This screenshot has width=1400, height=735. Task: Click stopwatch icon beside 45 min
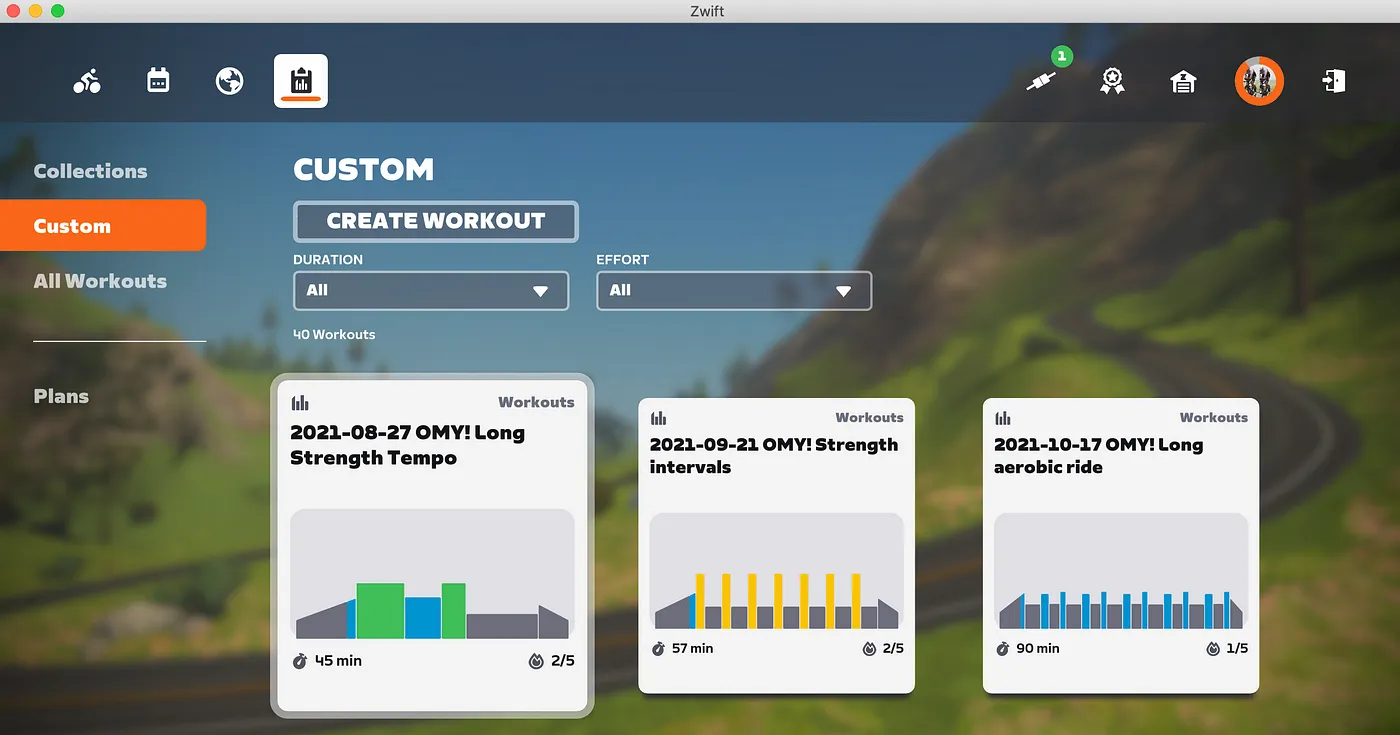300,661
